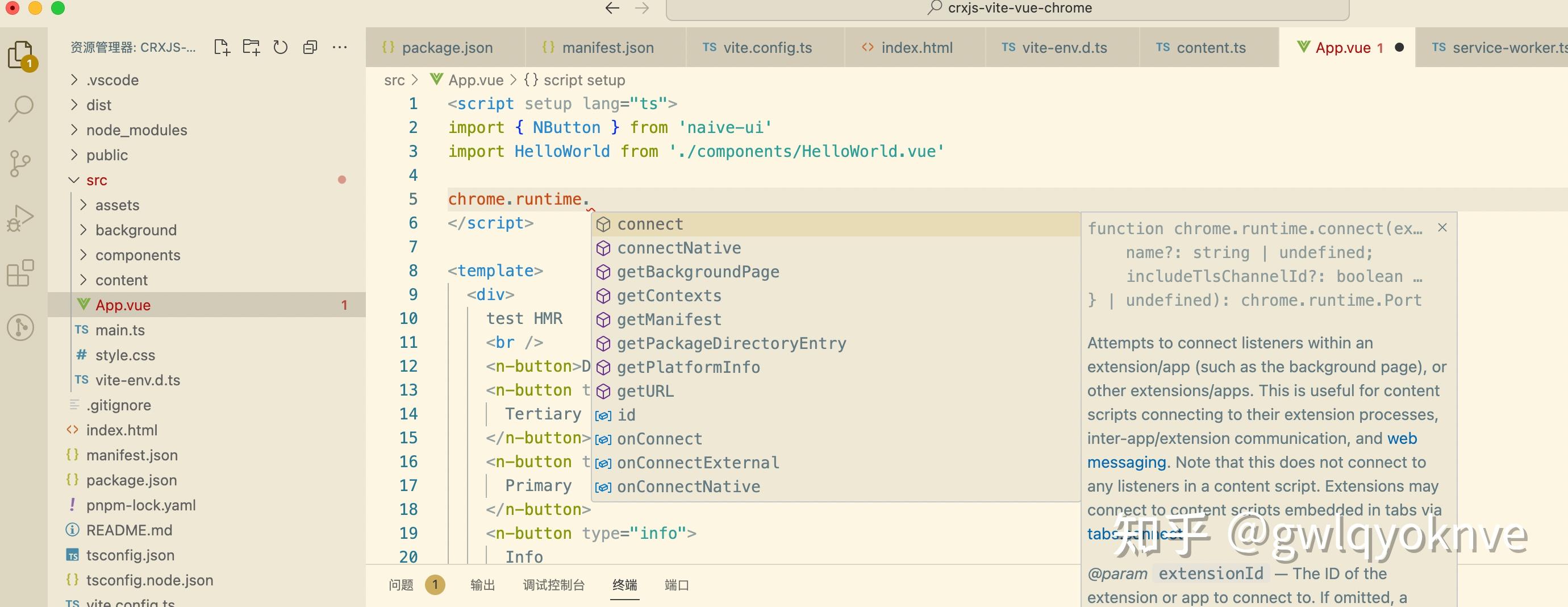Image resolution: width=1568 pixels, height=607 pixels.
Task: Open the Explorer activity bar icon
Action: (20, 55)
